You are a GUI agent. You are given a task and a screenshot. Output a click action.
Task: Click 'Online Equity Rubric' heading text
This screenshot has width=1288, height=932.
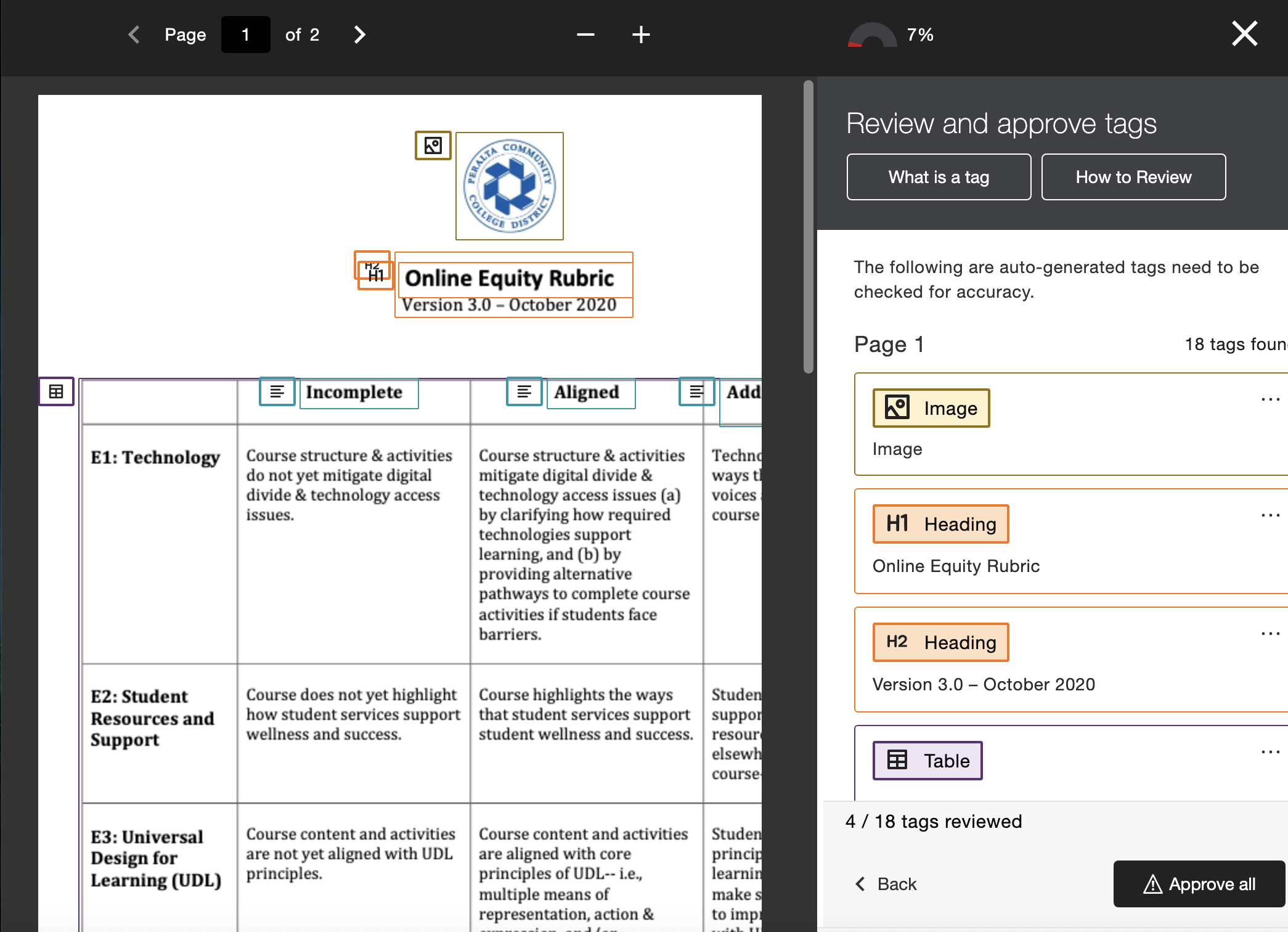[510, 279]
